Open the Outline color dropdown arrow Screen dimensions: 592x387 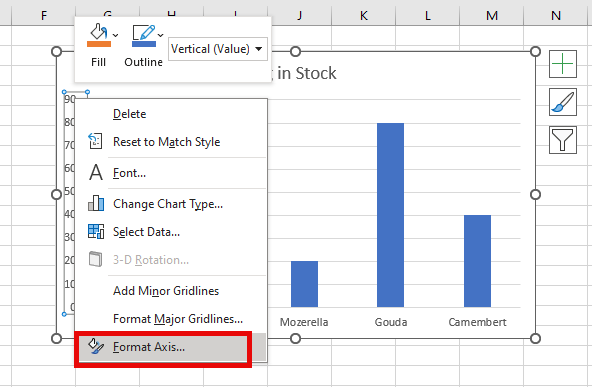(x=161, y=35)
